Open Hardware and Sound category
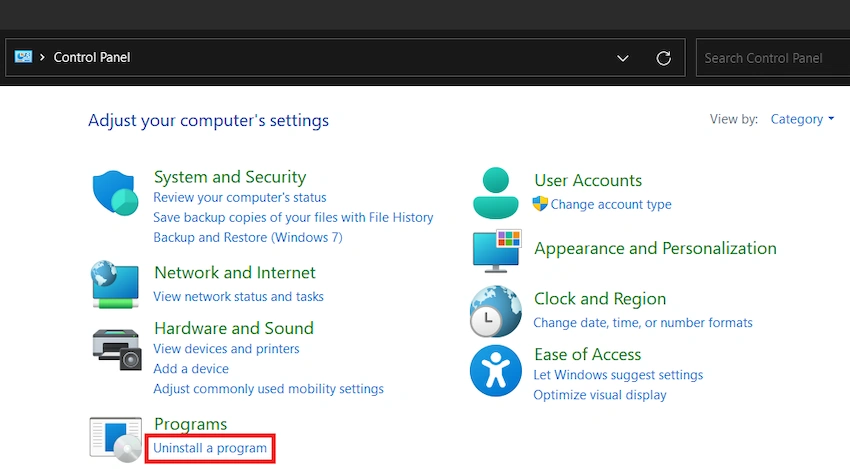The width and height of the screenshot is (850, 469). click(234, 328)
